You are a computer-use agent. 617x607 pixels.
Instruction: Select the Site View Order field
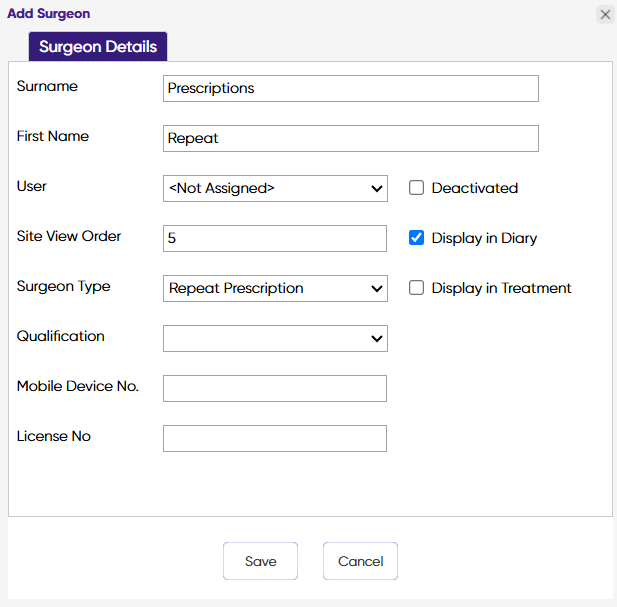(x=274, y=238)
